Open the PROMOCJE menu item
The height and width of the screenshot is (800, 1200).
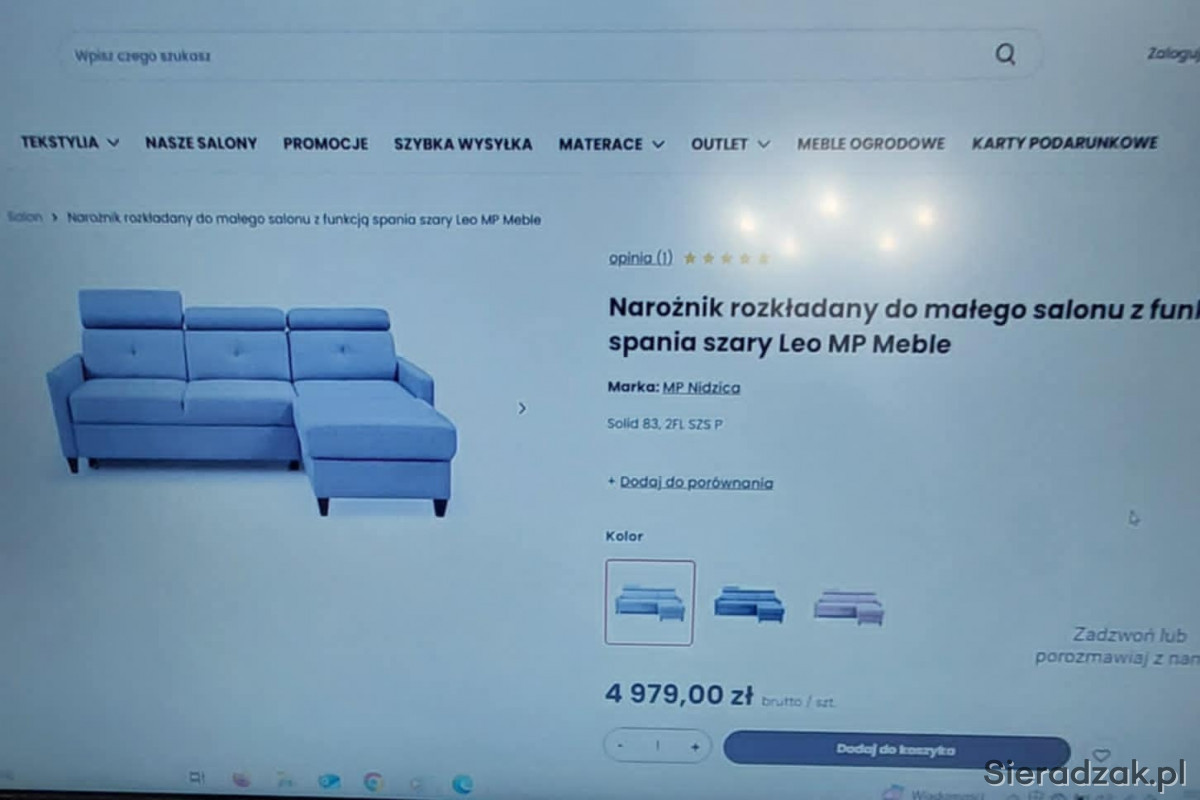click(x=325, y=143)
